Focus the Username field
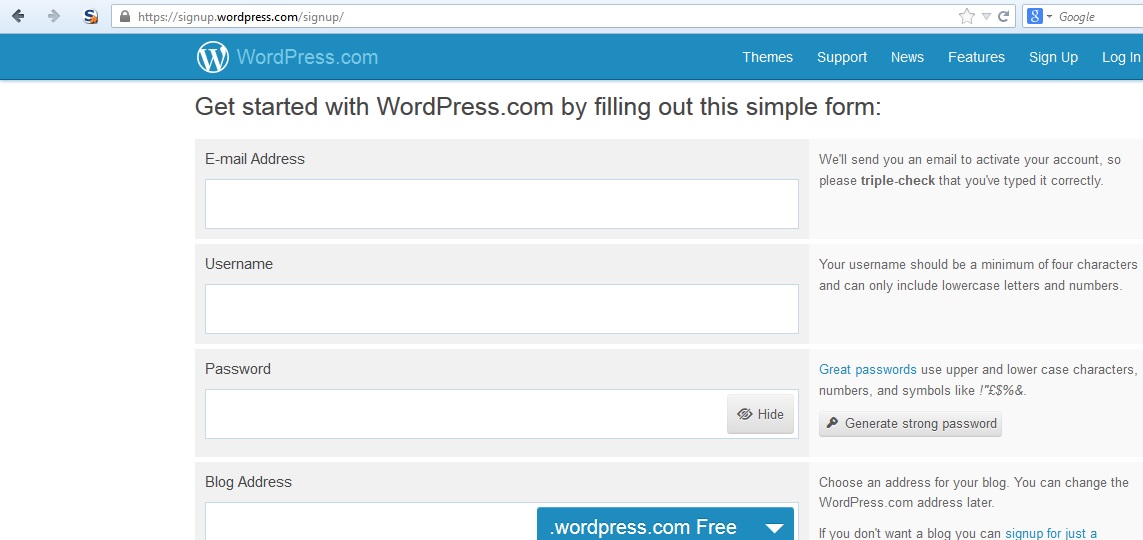This screenshot has height=540, width=1143. (x=502, y=309)
